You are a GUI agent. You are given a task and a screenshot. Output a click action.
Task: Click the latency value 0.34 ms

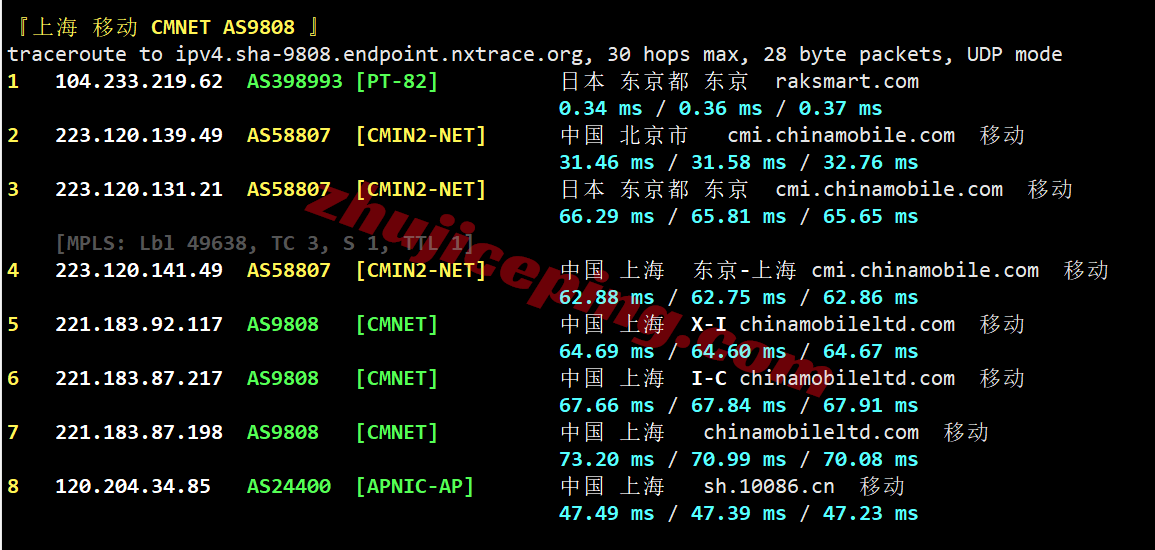[600, 108]
